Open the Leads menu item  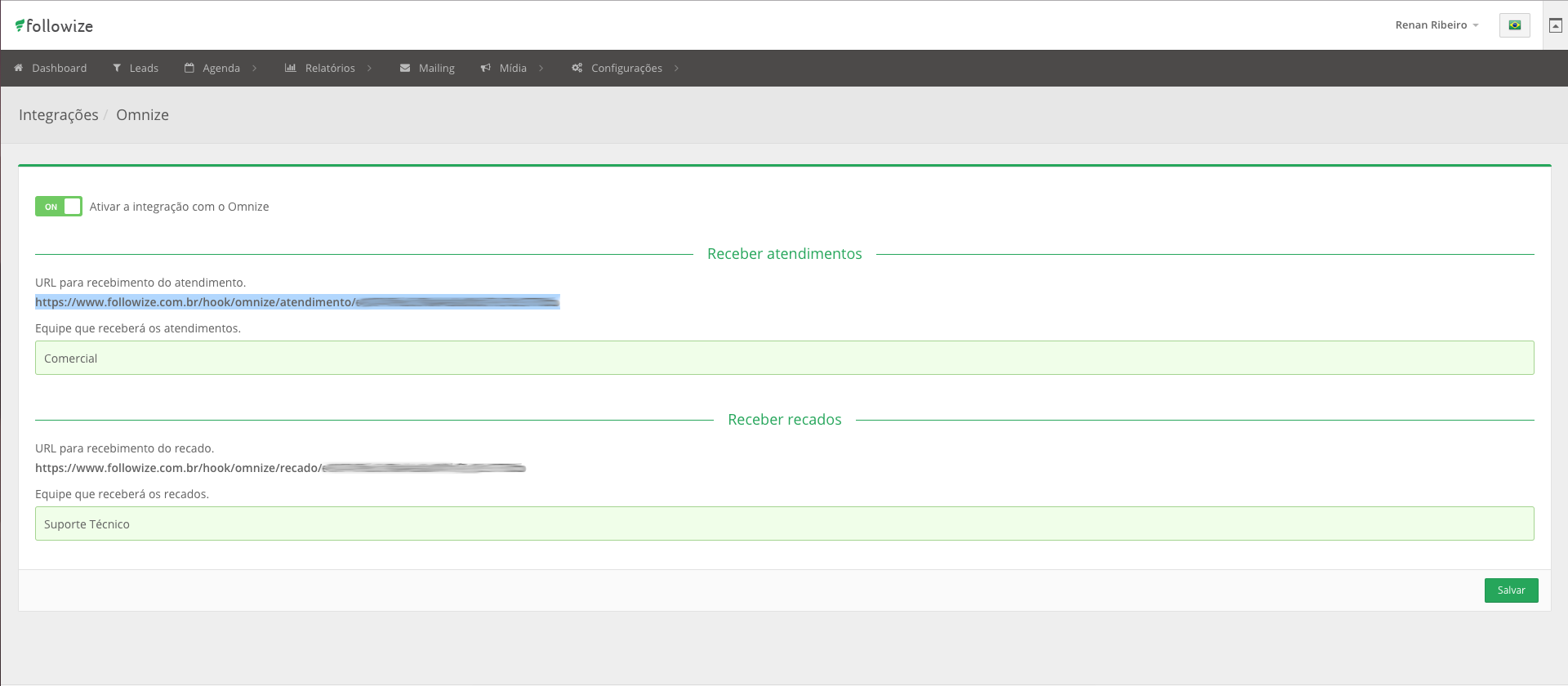(136, 68)
